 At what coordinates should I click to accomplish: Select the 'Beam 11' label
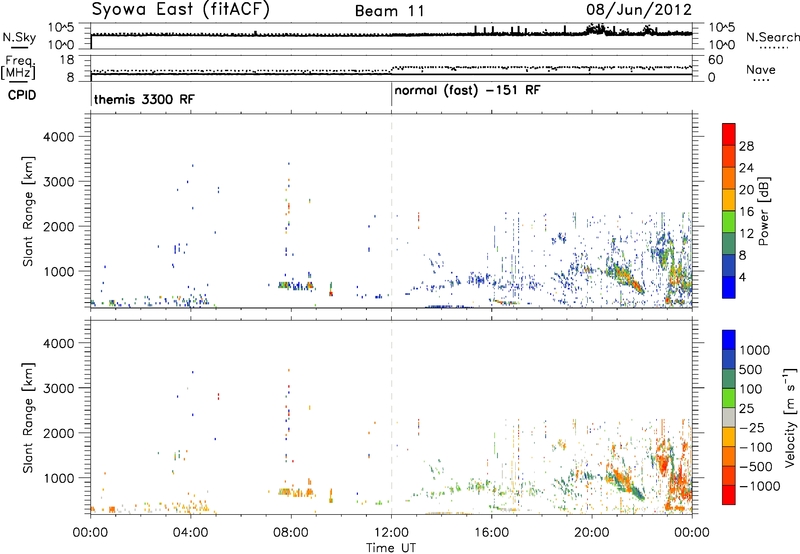pyautogui.click(x=389, y=11)
